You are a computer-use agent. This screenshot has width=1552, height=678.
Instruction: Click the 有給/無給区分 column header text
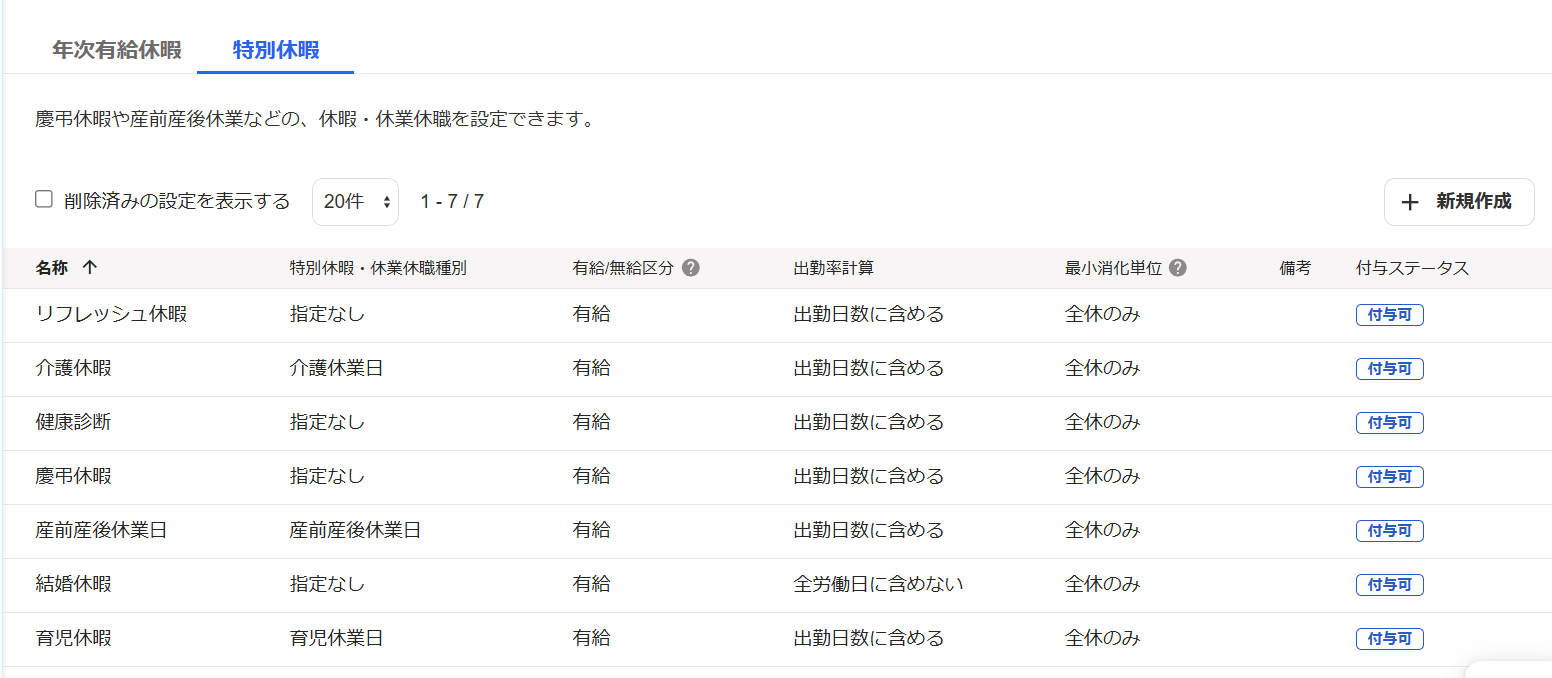(624, 268)
